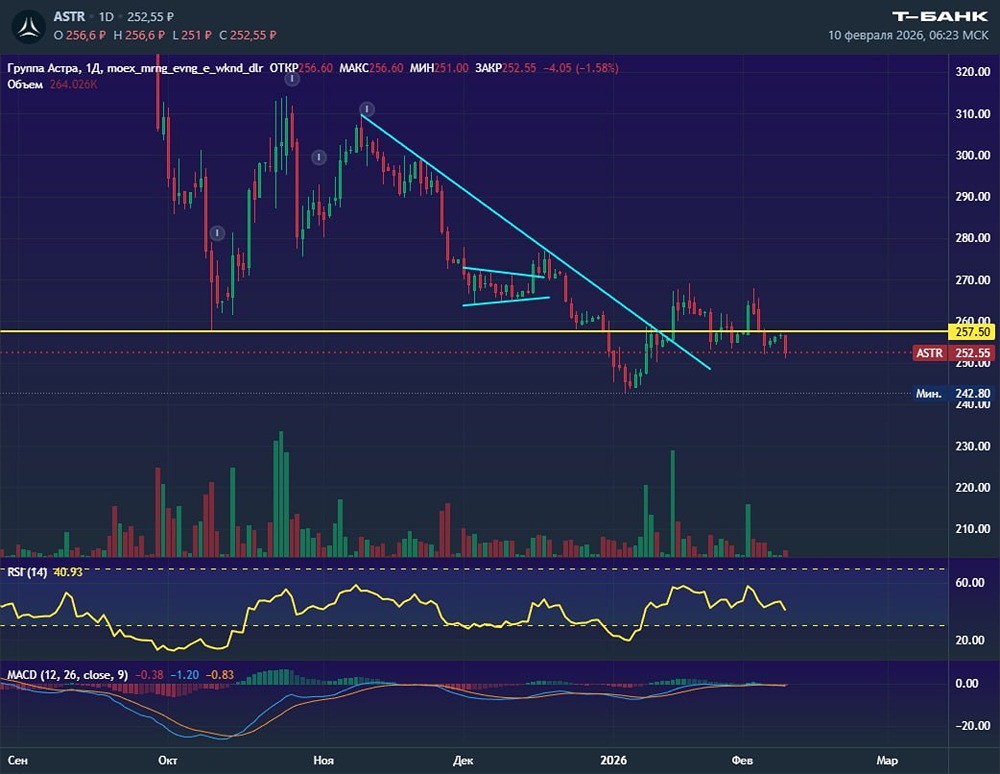Click the ОТКР 256.60 legend value
This screenshot has height=774, width=1000.
tap(301, 68)
